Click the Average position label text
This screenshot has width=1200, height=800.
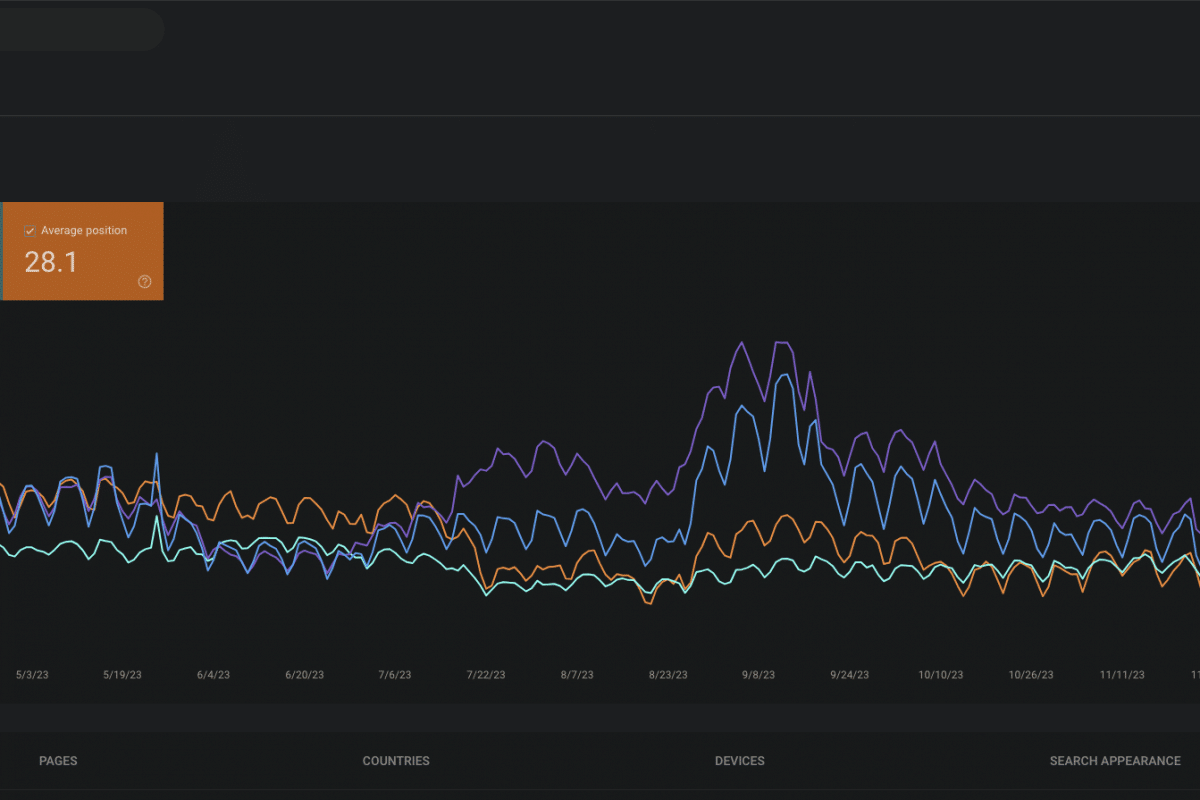[x=84, y=231]
